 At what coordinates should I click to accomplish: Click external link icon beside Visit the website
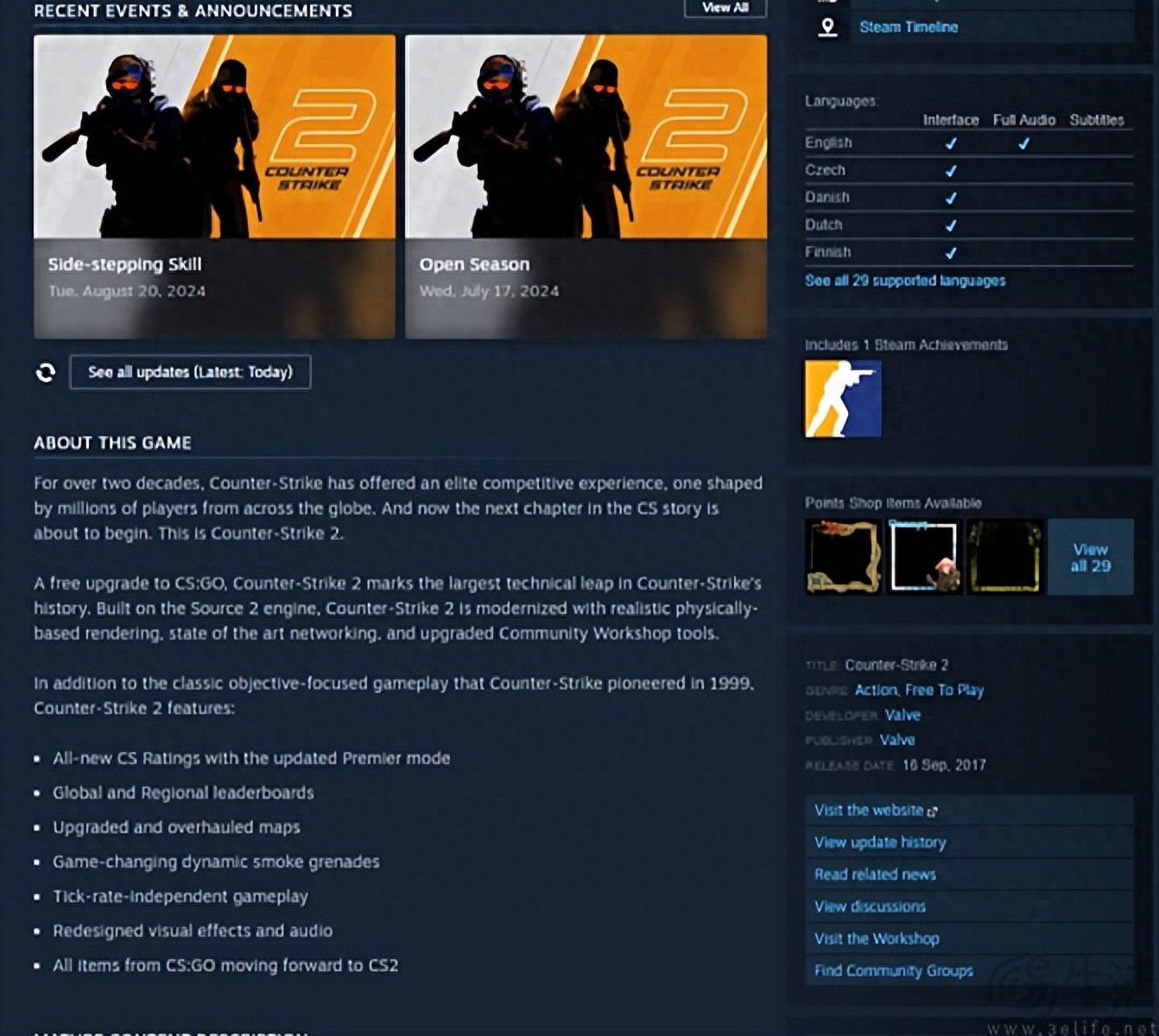932,812
